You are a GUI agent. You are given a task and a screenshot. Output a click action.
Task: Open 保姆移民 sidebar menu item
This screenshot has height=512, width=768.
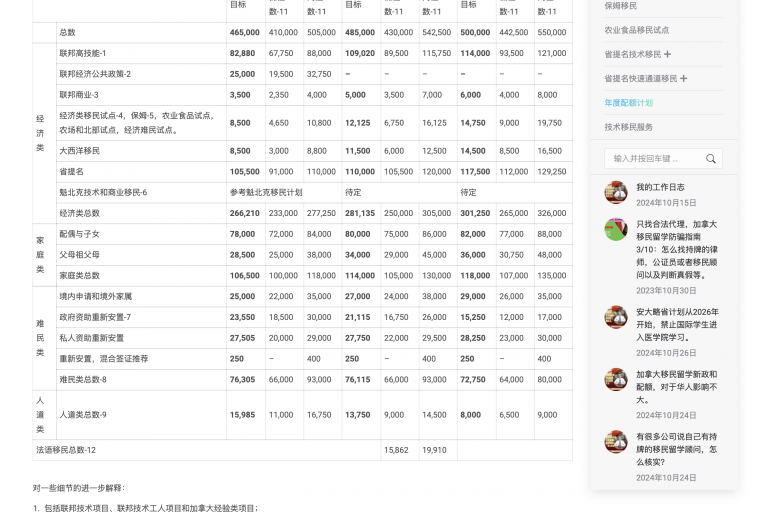620,6
